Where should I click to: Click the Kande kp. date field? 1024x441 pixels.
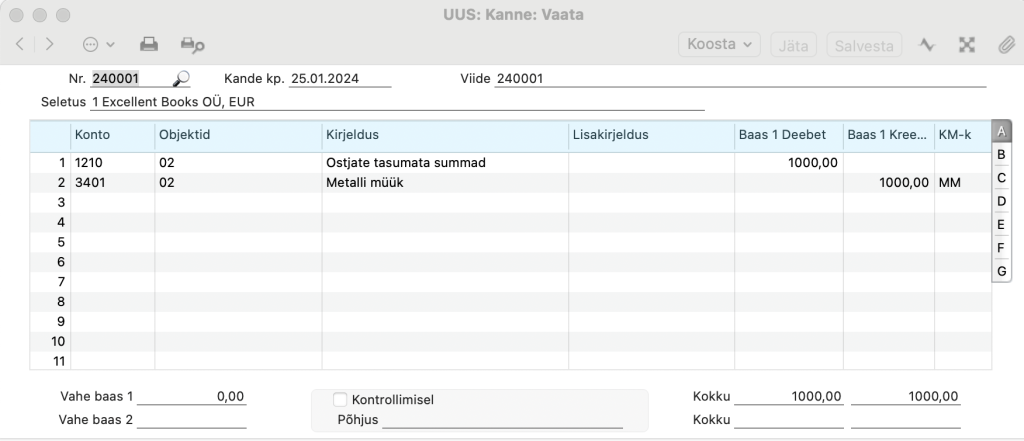pos(340,79)
